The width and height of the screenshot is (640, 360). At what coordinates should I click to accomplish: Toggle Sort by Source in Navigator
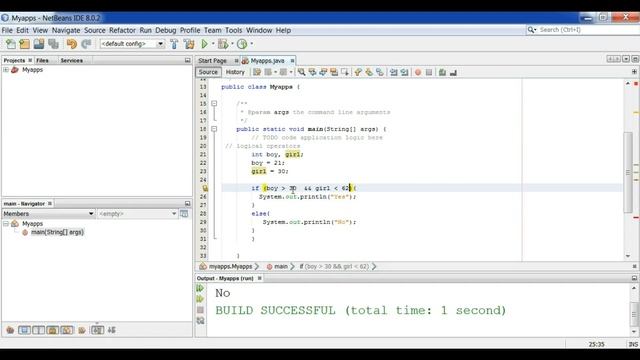click(x=111, y=330)
